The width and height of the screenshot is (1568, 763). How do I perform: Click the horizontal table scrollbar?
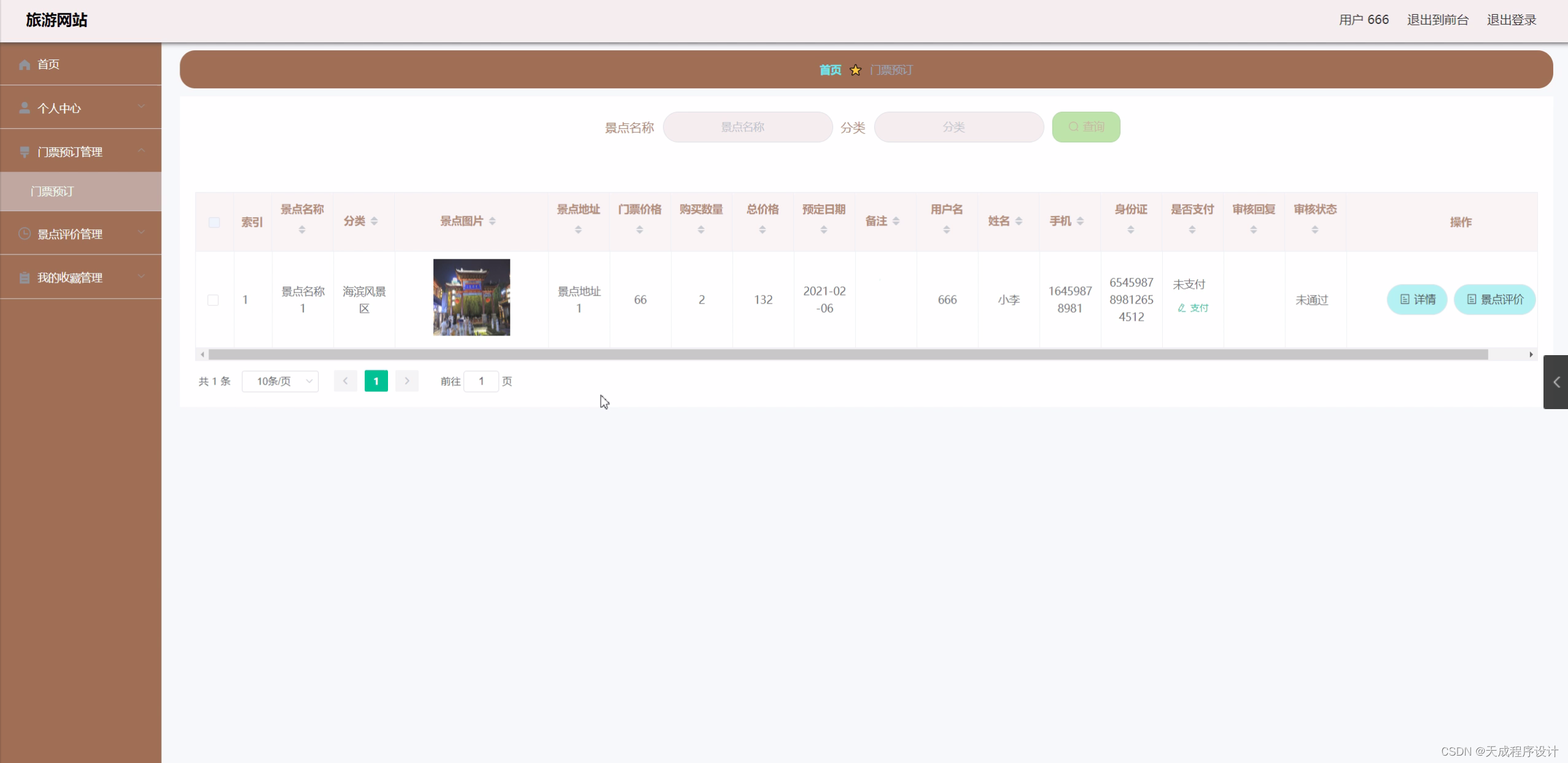[x=848, y=355]
